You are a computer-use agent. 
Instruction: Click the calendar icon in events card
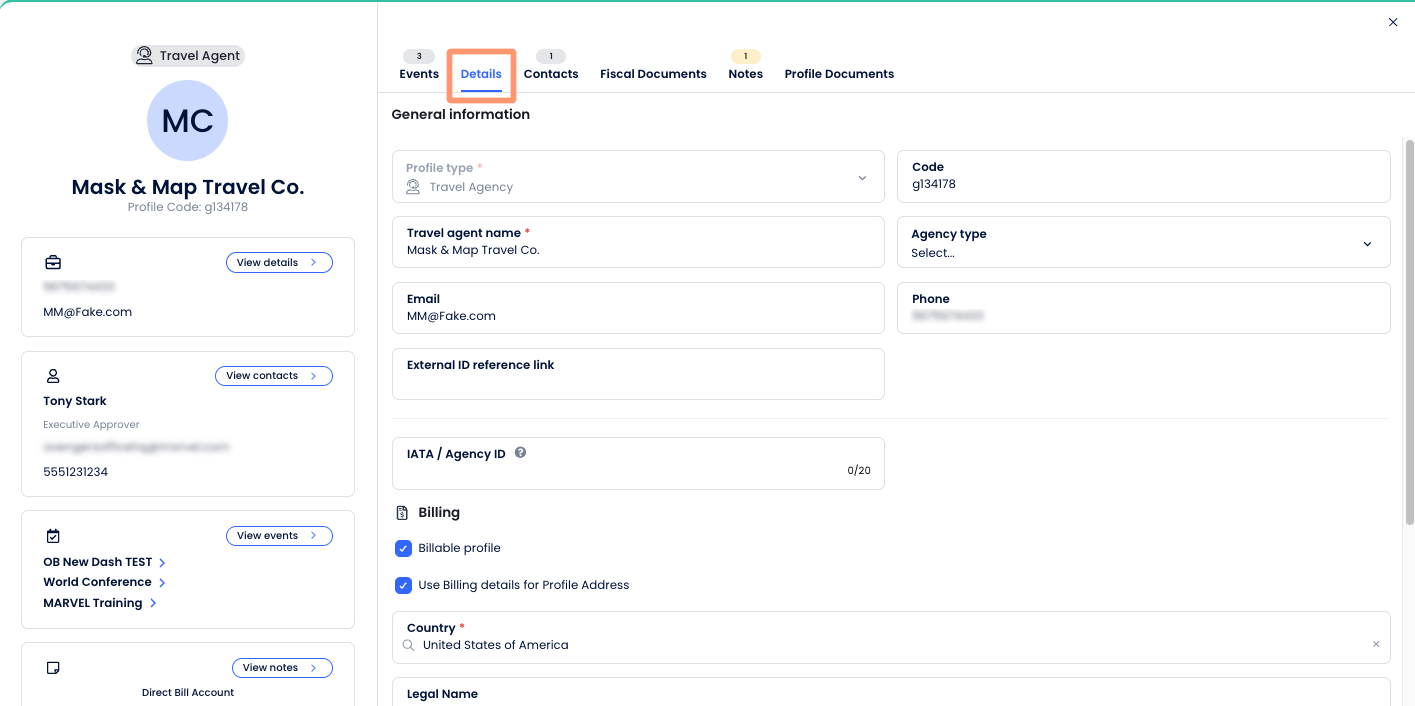(x=53, y=536)
